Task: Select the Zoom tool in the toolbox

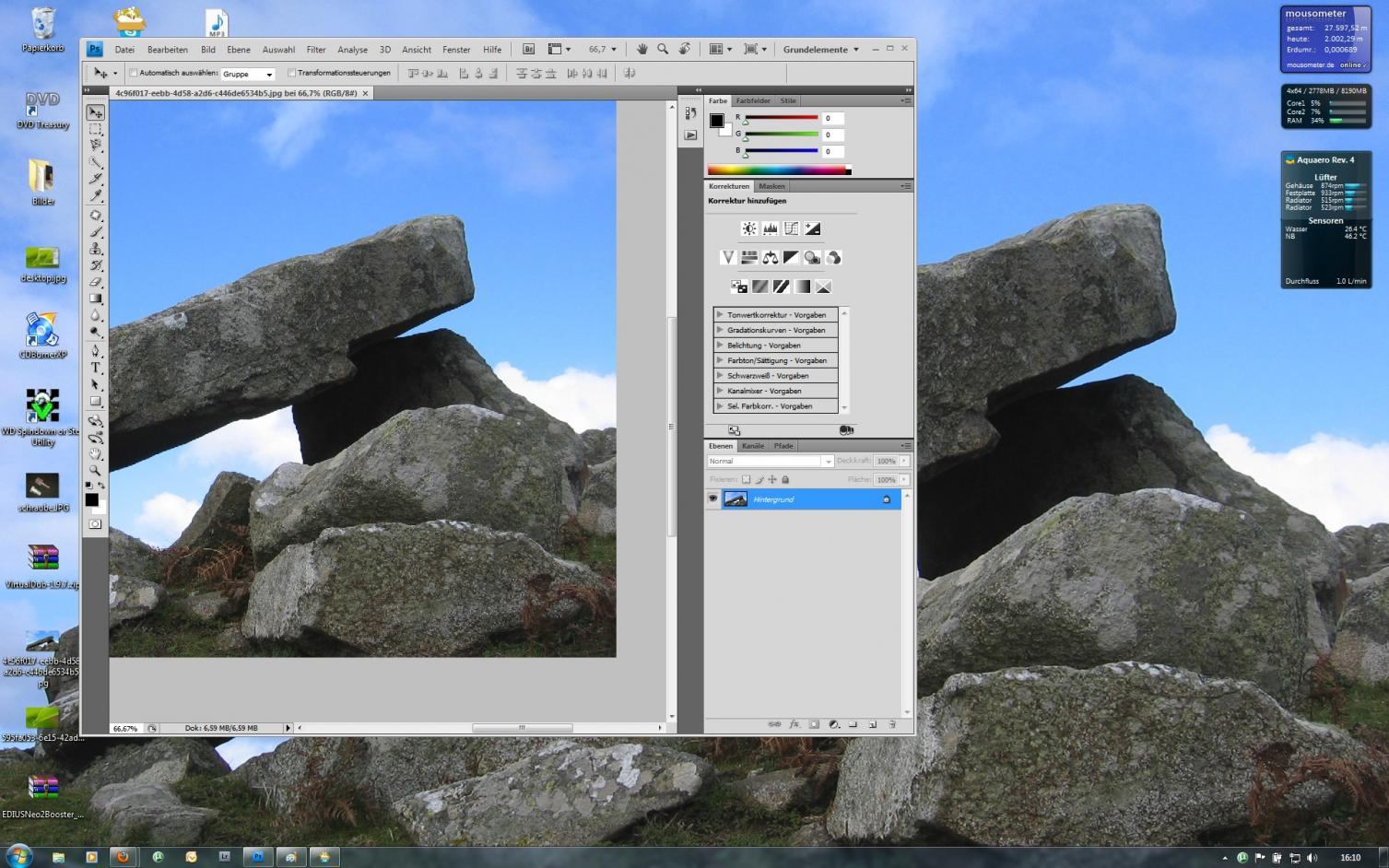Action: coord(96,470)
